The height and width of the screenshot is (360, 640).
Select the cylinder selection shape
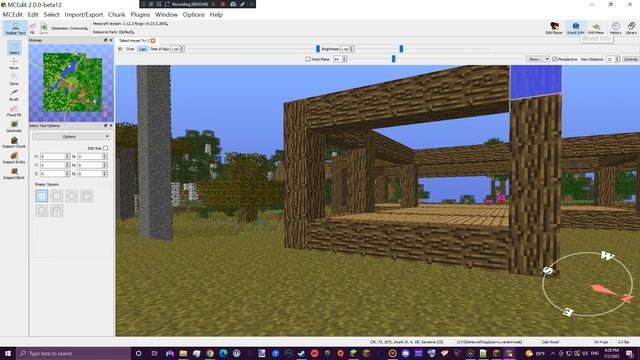87,196
